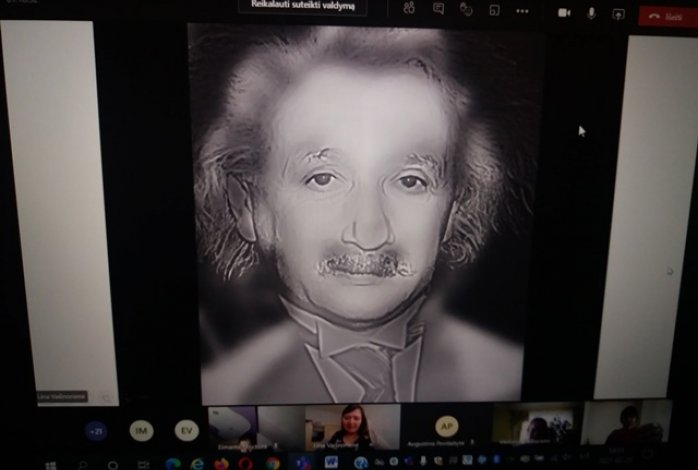This screenshot has width=698, height=470.
Task: Open the reactions and raise hand icon
Action: tap(466, 9)
